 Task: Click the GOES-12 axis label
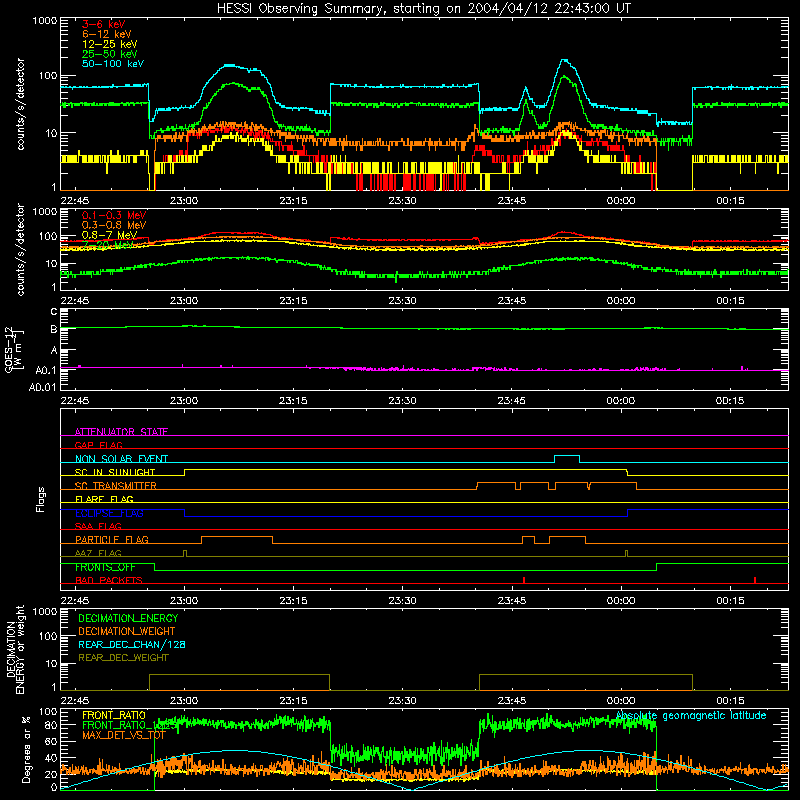[x=10, y=349]
